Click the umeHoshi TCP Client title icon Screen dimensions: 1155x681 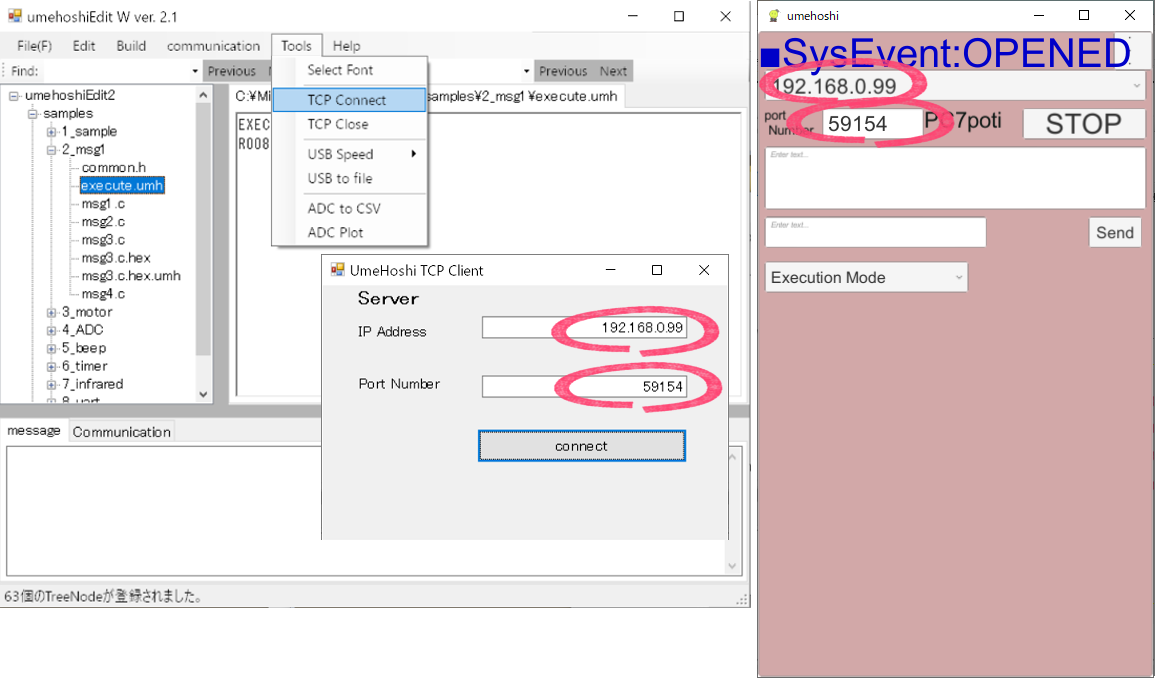(338, 270)
